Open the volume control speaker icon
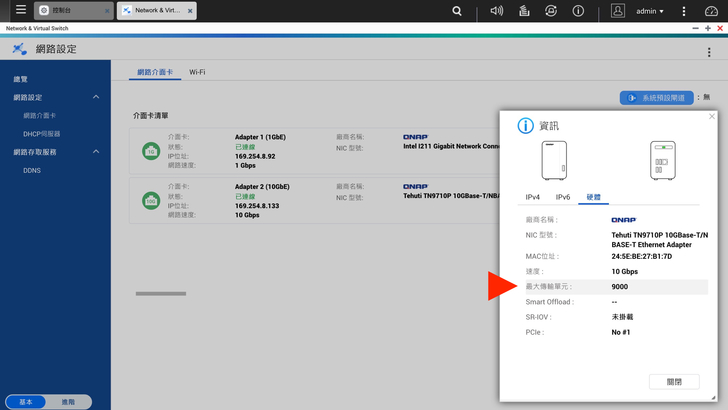This screenshot has width=728, height=410. pyautogui.click(x=497, y=11)
